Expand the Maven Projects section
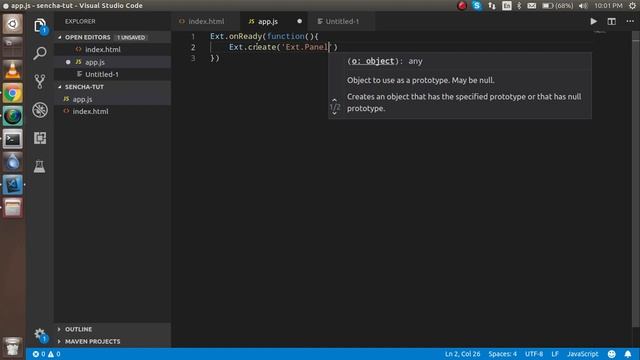 tap(113, 341)
